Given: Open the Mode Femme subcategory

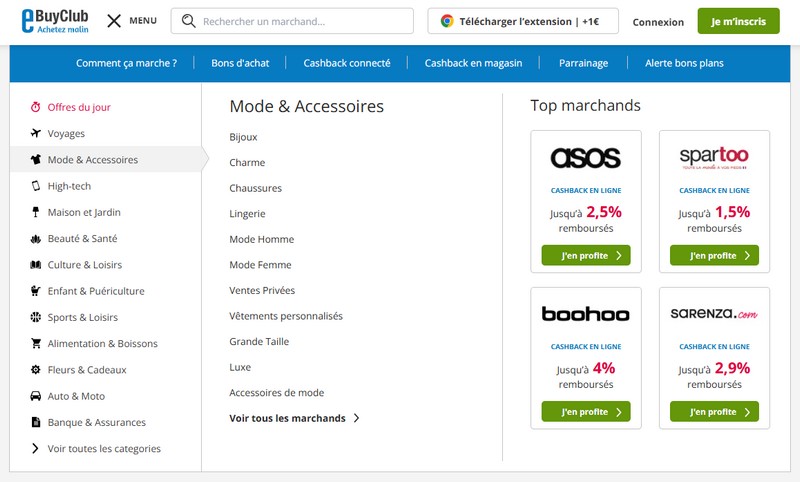Looking at the screenshot, I should tap(260, 265).
